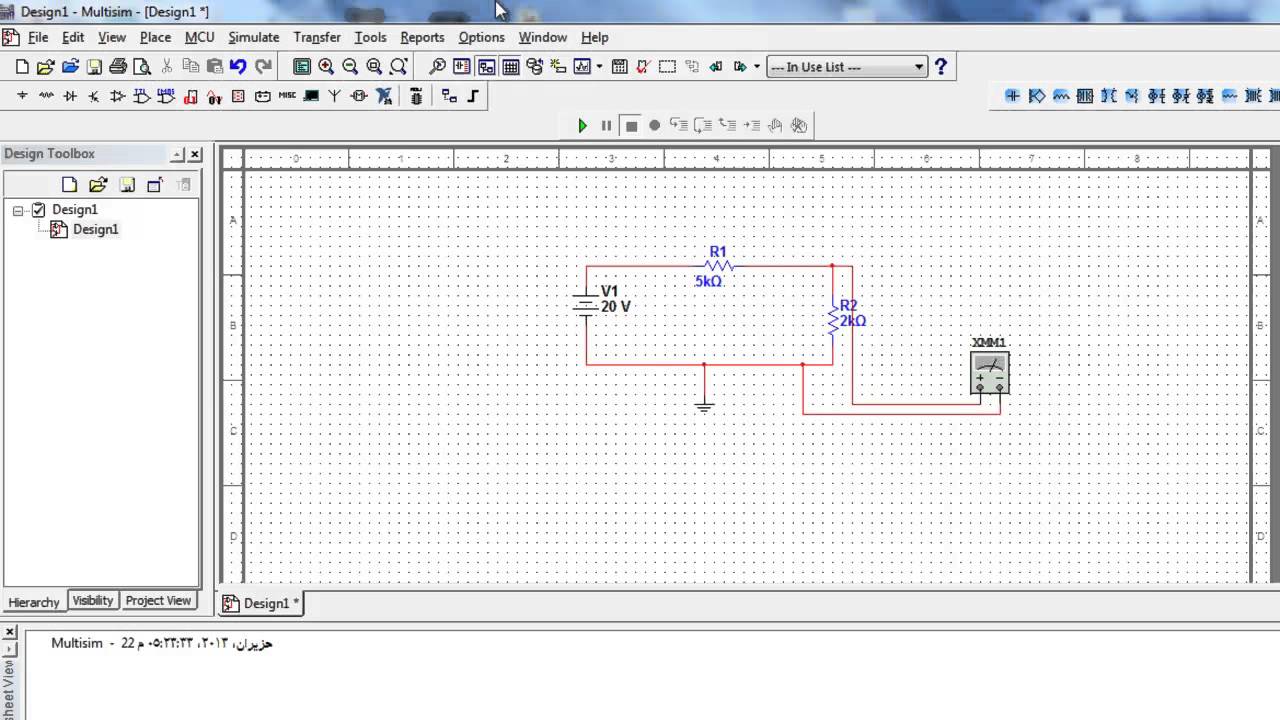The height and width of the screenshot is (720, 1280).
Task: Select the V1 20 V battery source
Action: [587, 304]
